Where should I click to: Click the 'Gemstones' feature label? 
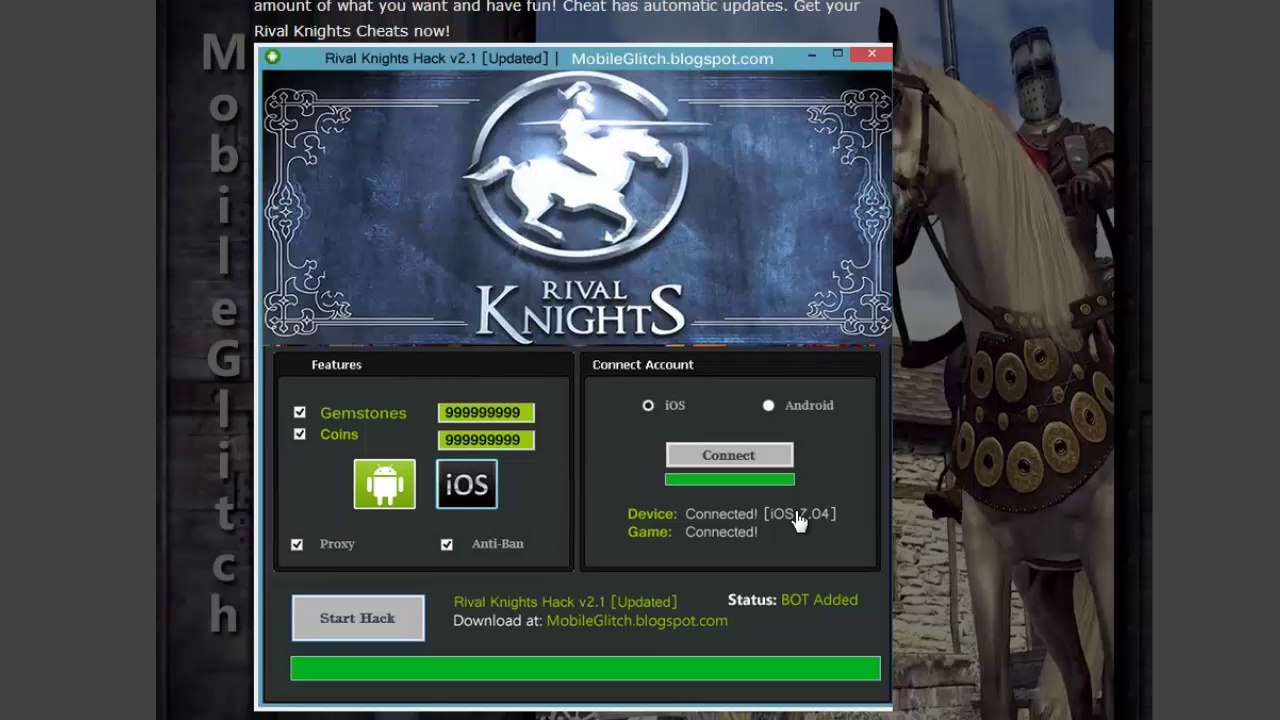(x=363, y=413)
